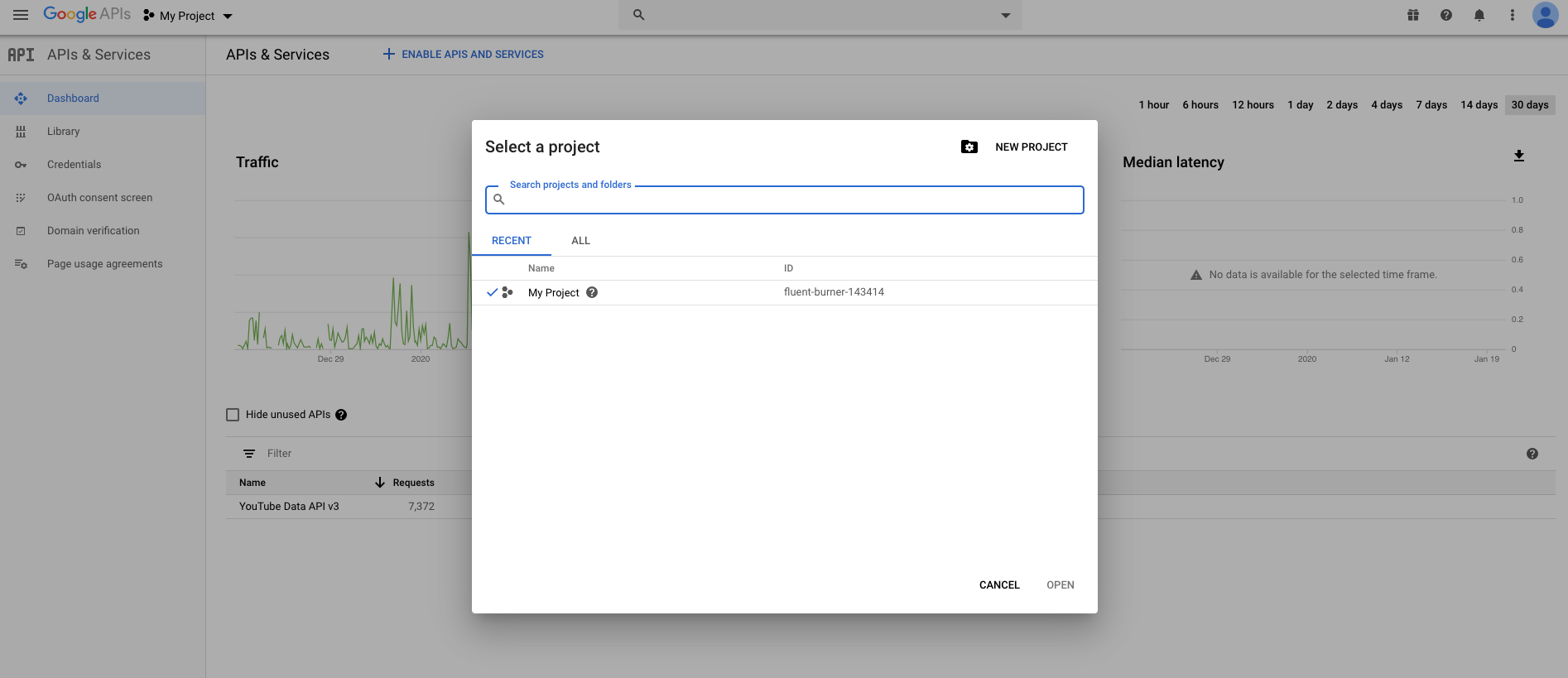
Task: Select the 7 days time range
Action: point(1431,105)
